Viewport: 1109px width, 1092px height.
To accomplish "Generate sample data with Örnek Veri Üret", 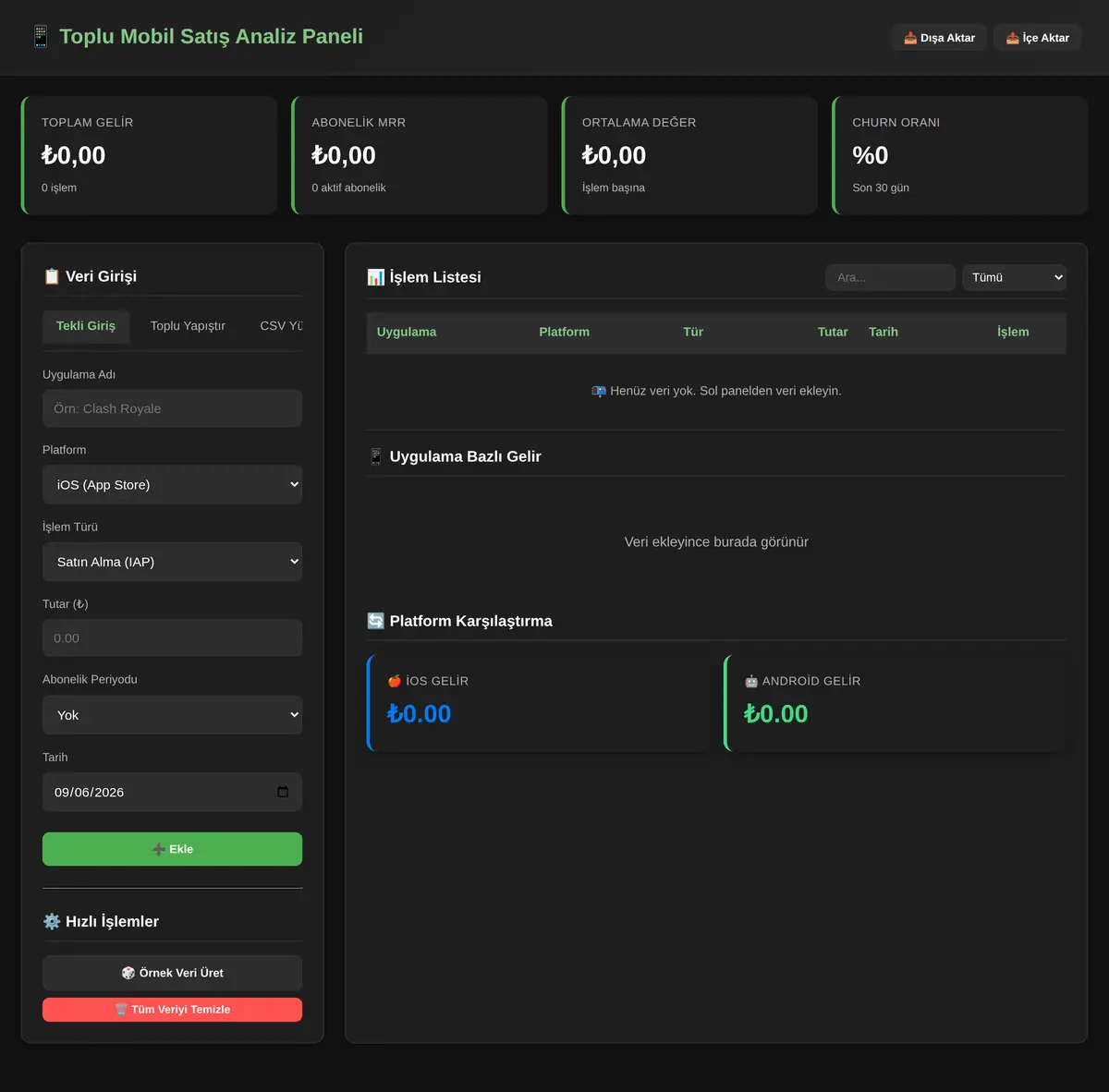I will tap(172, 973).
